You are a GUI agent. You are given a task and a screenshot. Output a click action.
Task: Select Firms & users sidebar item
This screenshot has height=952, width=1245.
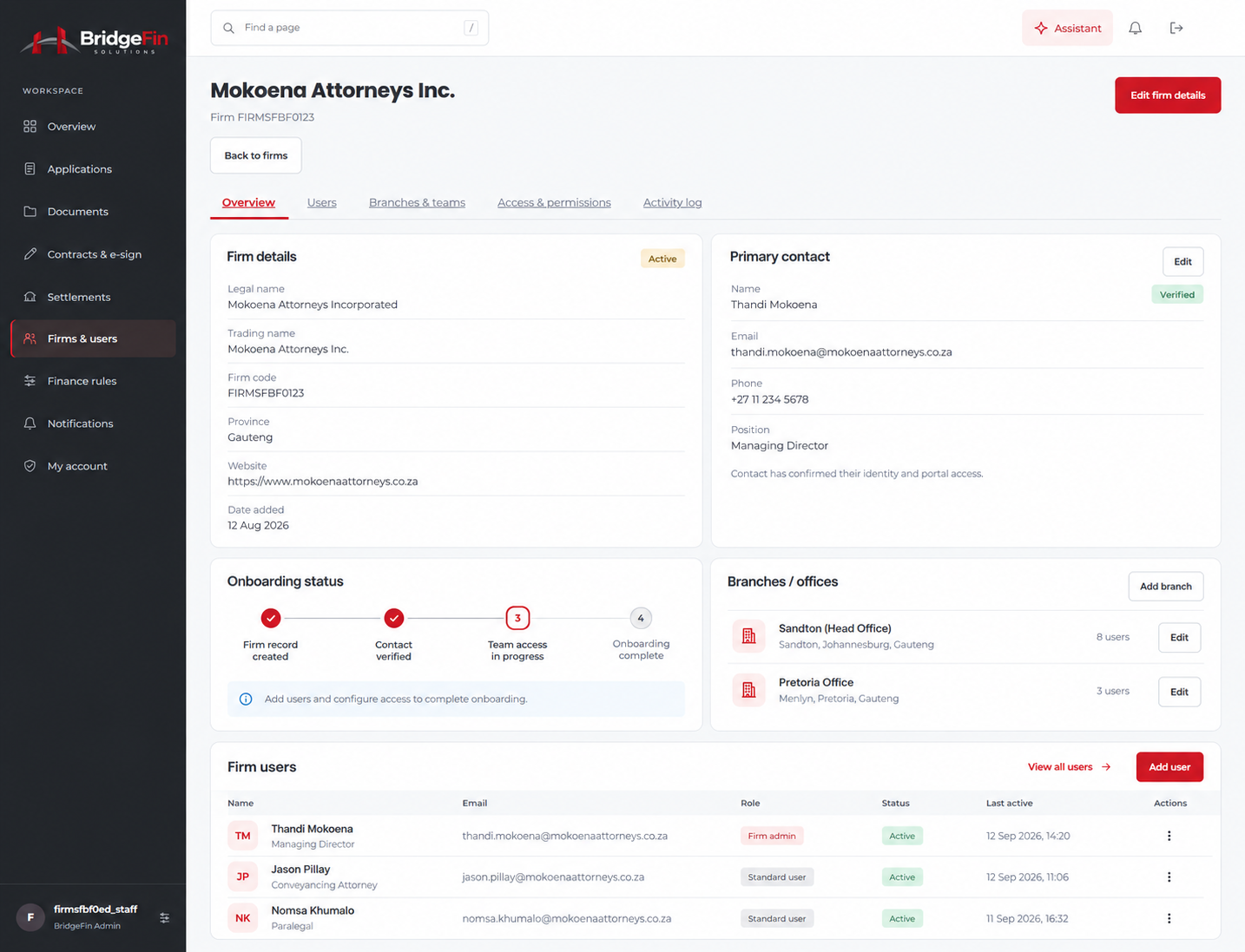click(93, 338)
